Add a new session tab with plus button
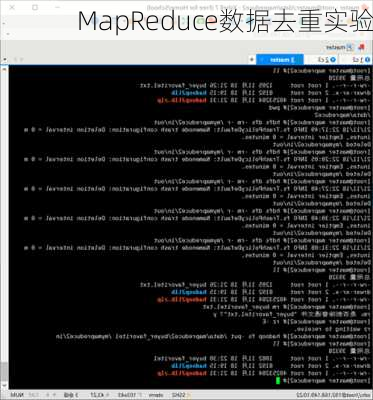373x400 pixels. click(252, 60)
